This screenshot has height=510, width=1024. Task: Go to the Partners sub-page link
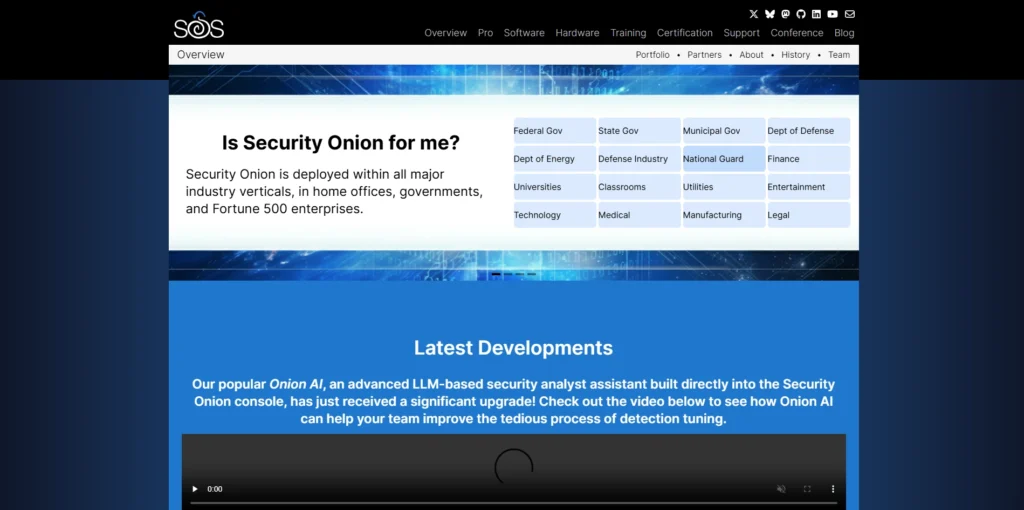pos(704,55)
